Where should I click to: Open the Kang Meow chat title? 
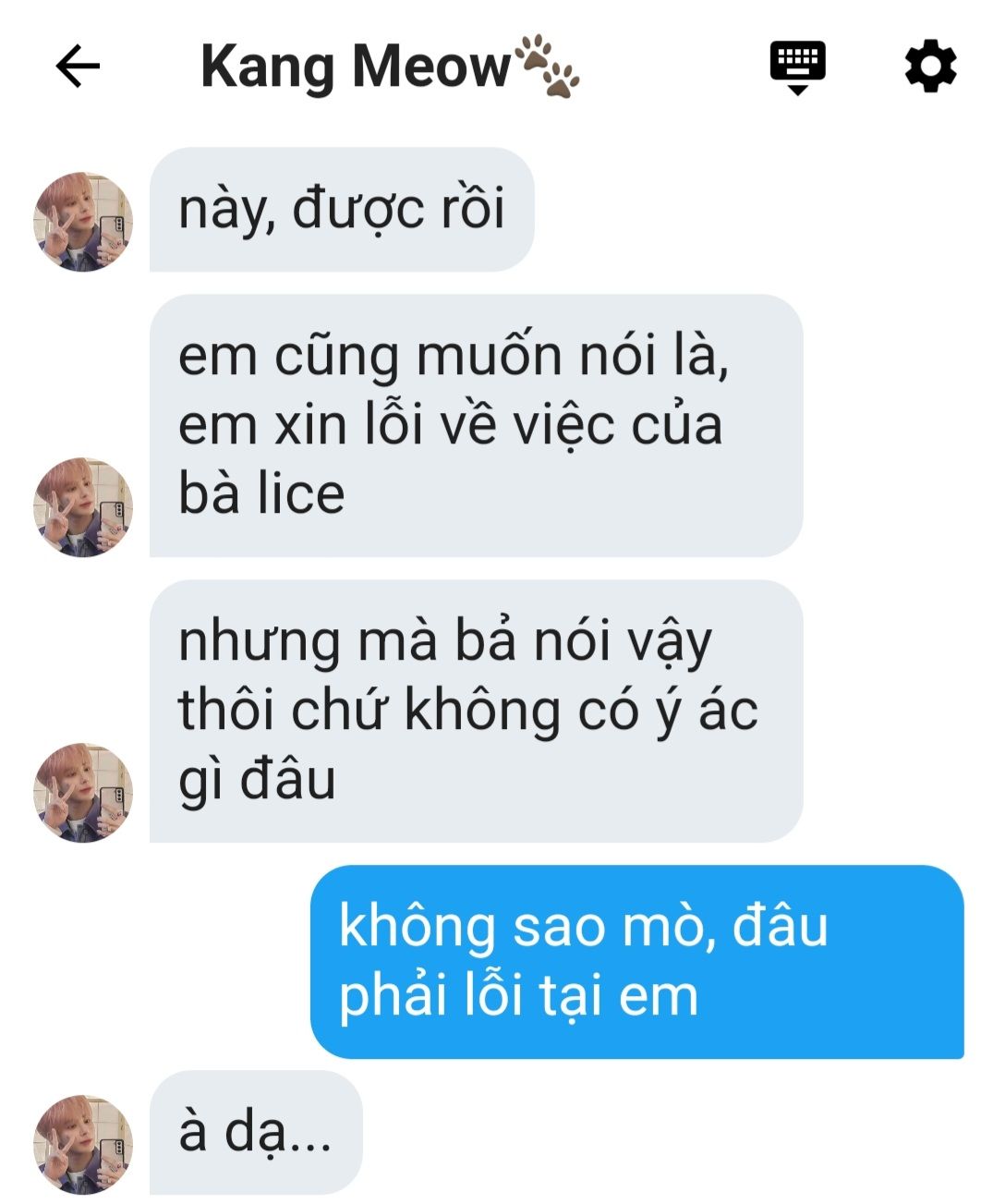pyautogui.click(x=390, y=67)
